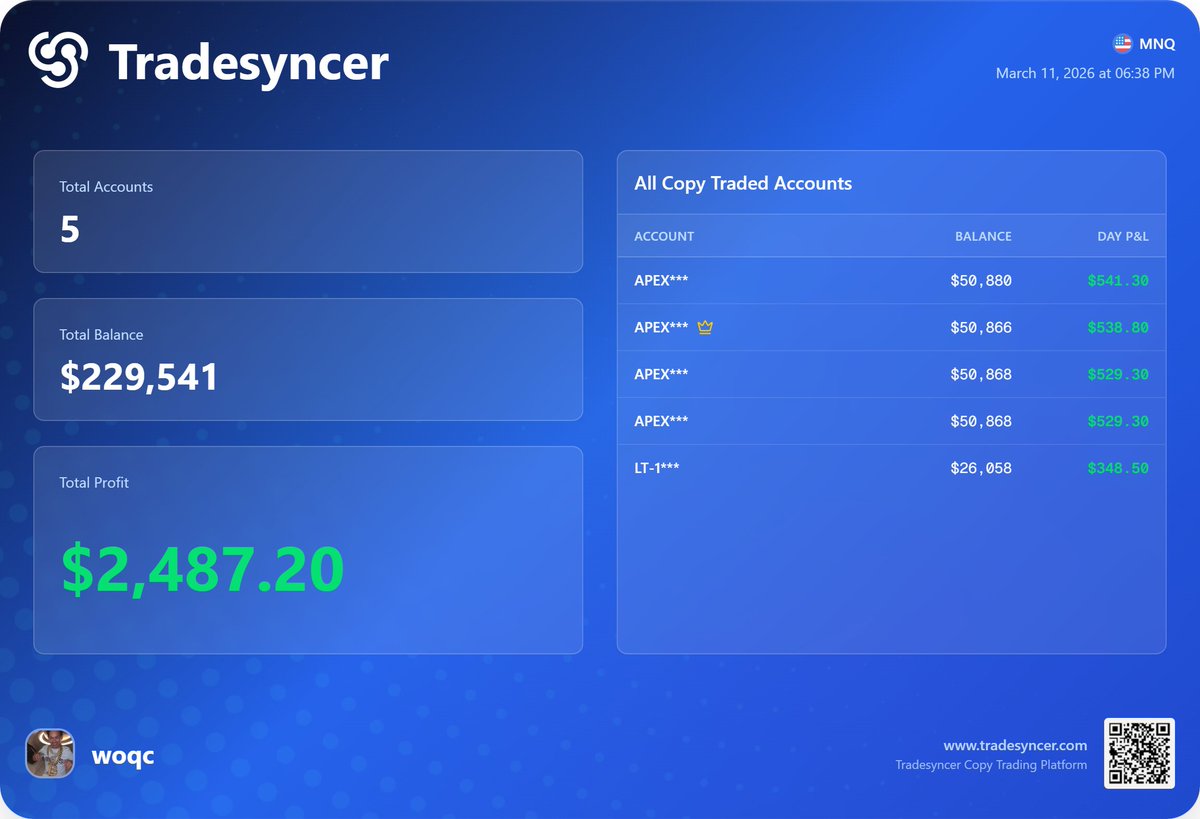The image size is (1200, 819).
Task: Click the $538.80 day P&L value
Action: 1118,327
